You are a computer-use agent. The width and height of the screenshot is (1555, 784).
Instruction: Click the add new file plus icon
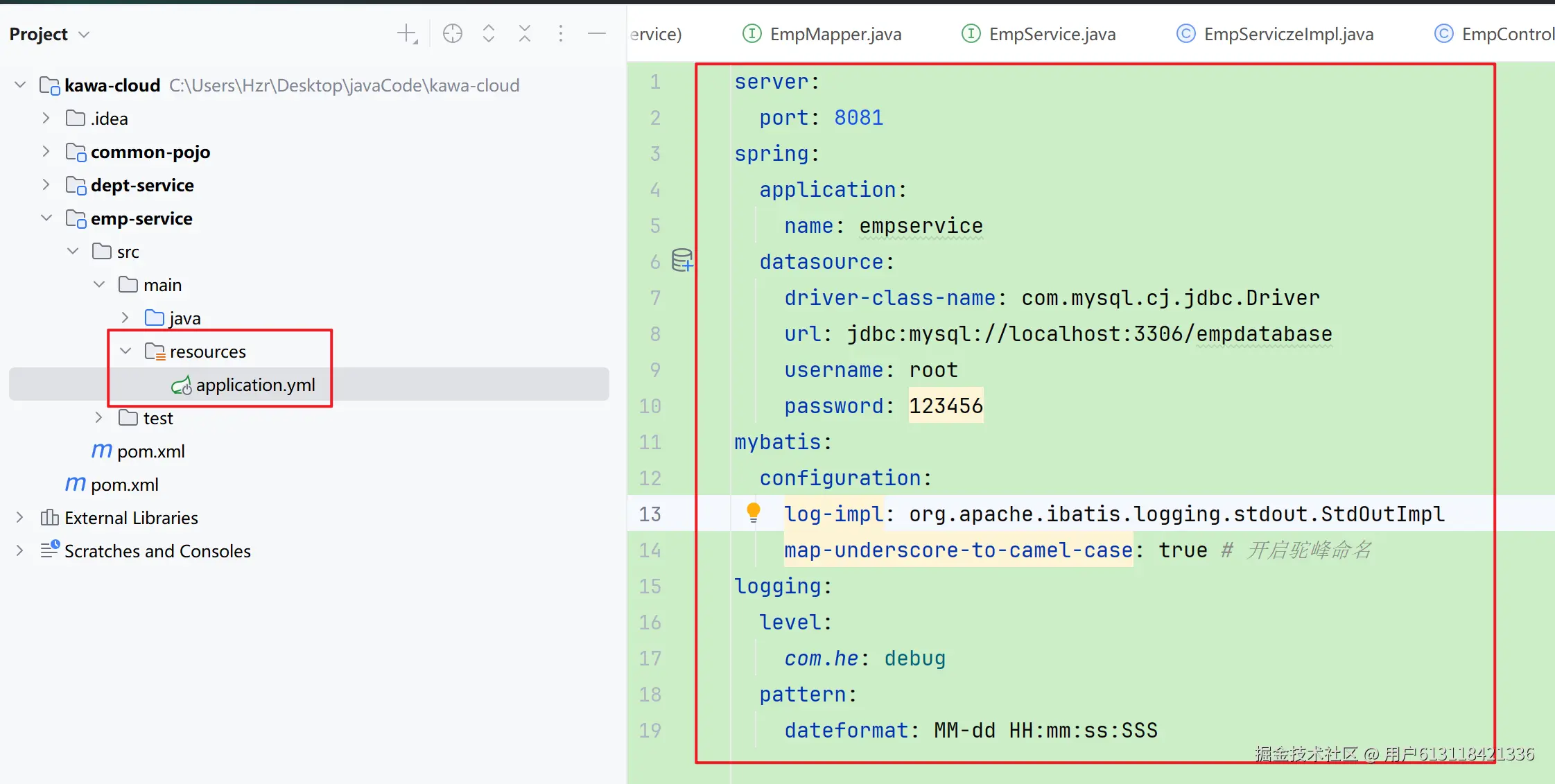click(x=407, y=34)
